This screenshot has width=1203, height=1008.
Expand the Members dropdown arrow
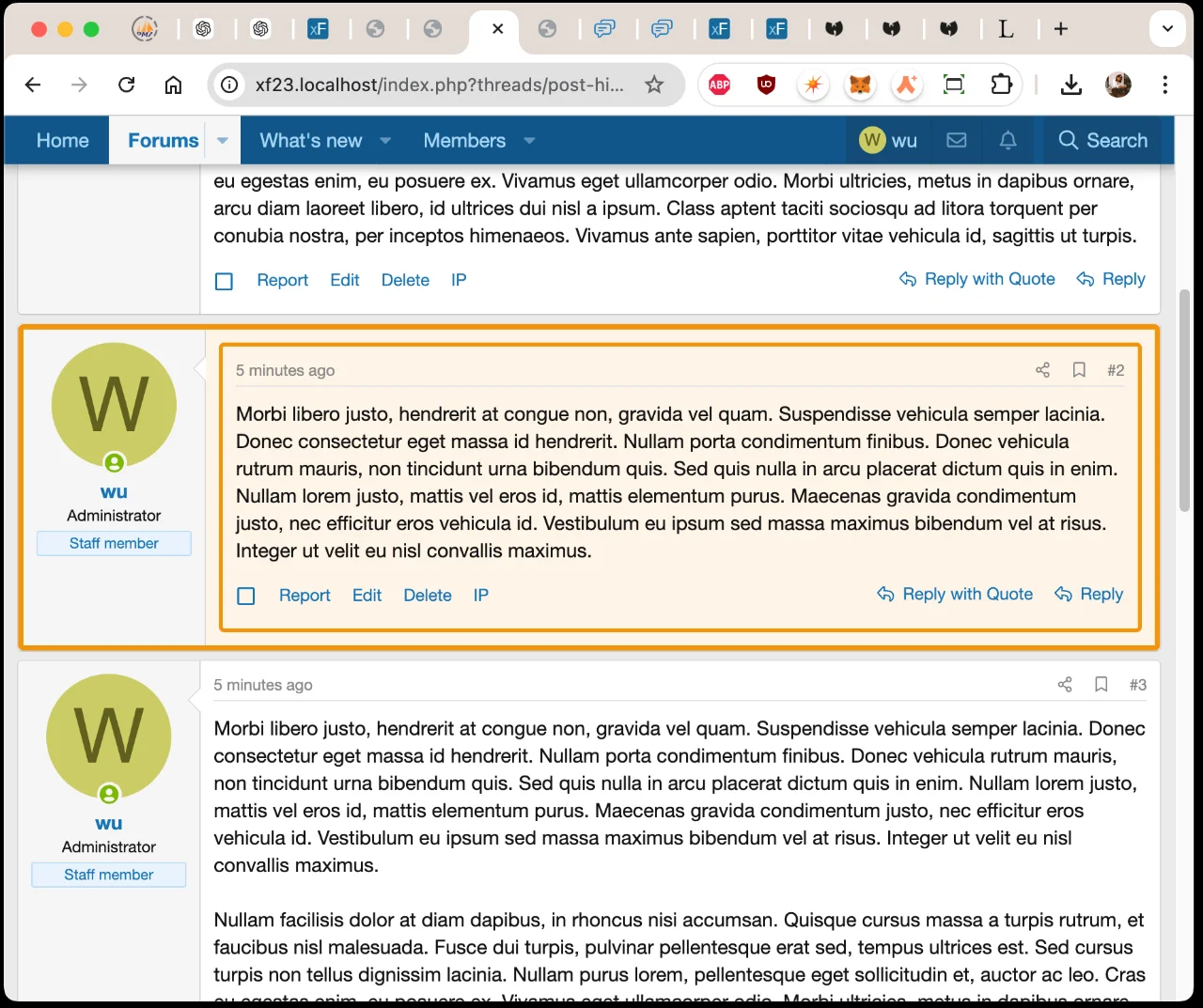pyautogui.click(x=529, y=141)
